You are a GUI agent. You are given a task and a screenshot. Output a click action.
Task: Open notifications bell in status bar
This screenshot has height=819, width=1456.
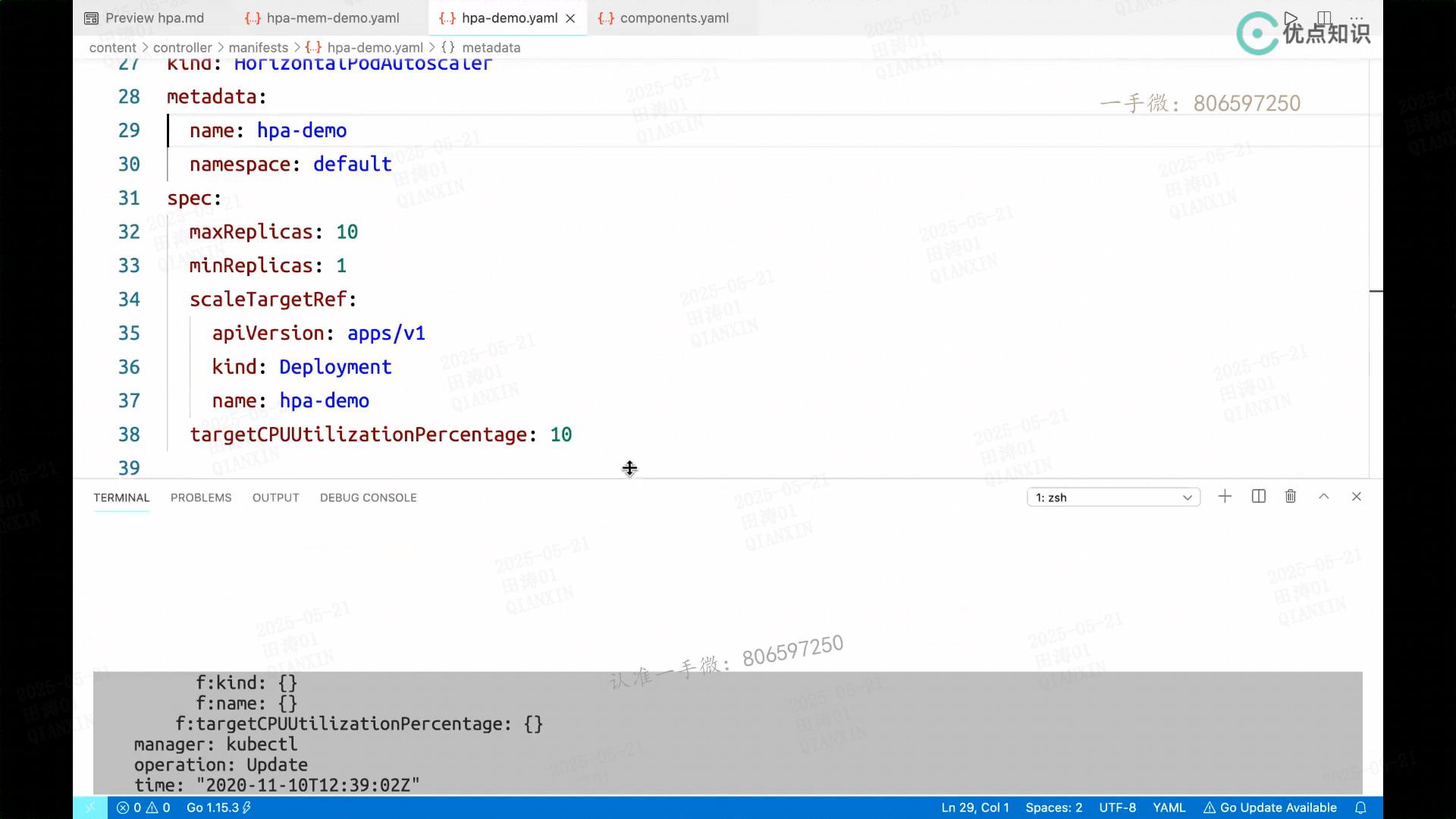1360,808
